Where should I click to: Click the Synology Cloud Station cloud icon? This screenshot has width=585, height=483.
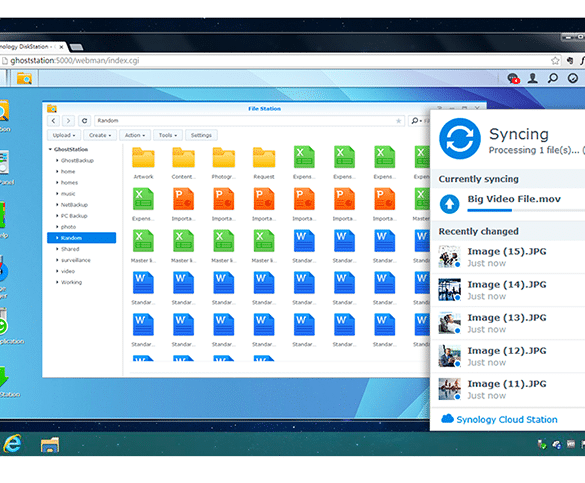(447, 419)
